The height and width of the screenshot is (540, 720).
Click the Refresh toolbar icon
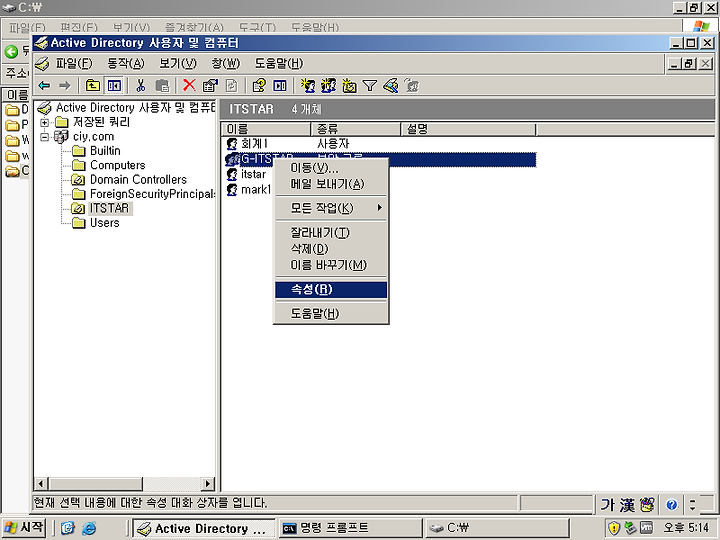click(232, 86)
